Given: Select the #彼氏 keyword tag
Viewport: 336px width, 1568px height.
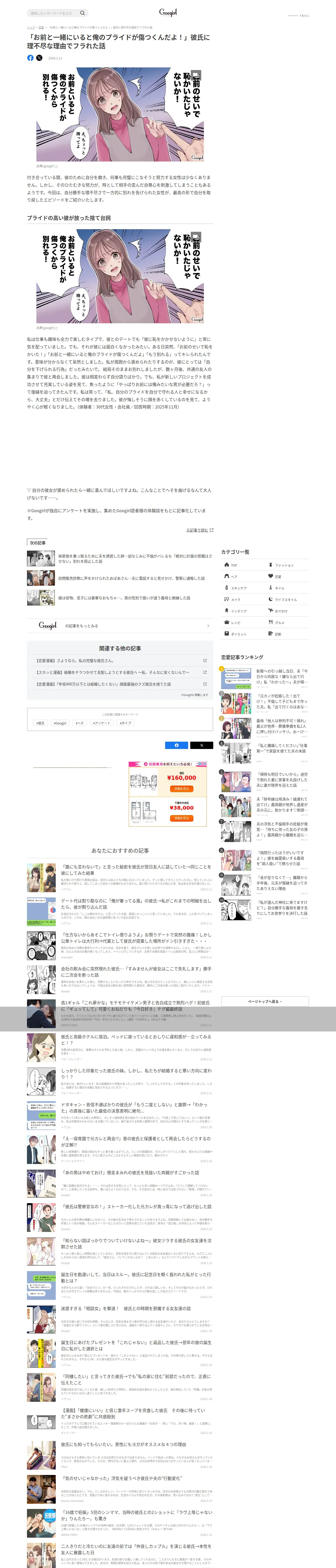Looking at the screenshot, I should coord(41,723).
